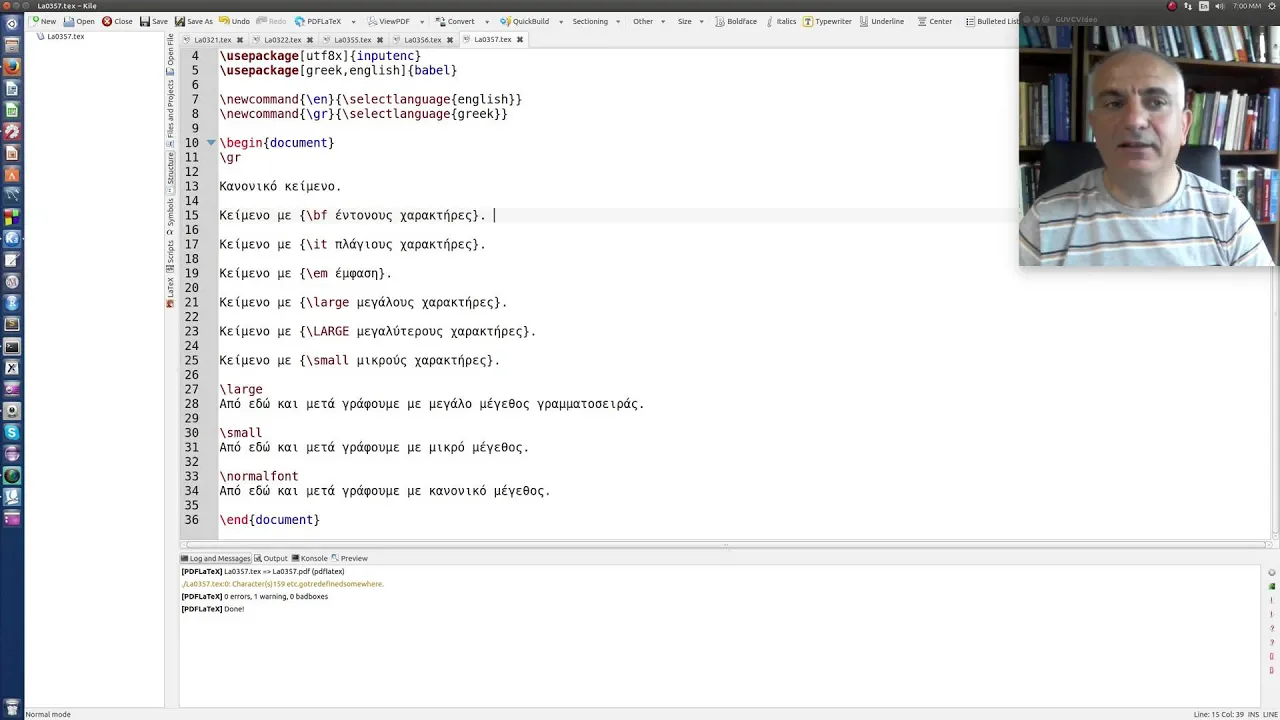Undo the last edit with Undo
This screenshot has width=1280, height=720.
click(235, 21)
